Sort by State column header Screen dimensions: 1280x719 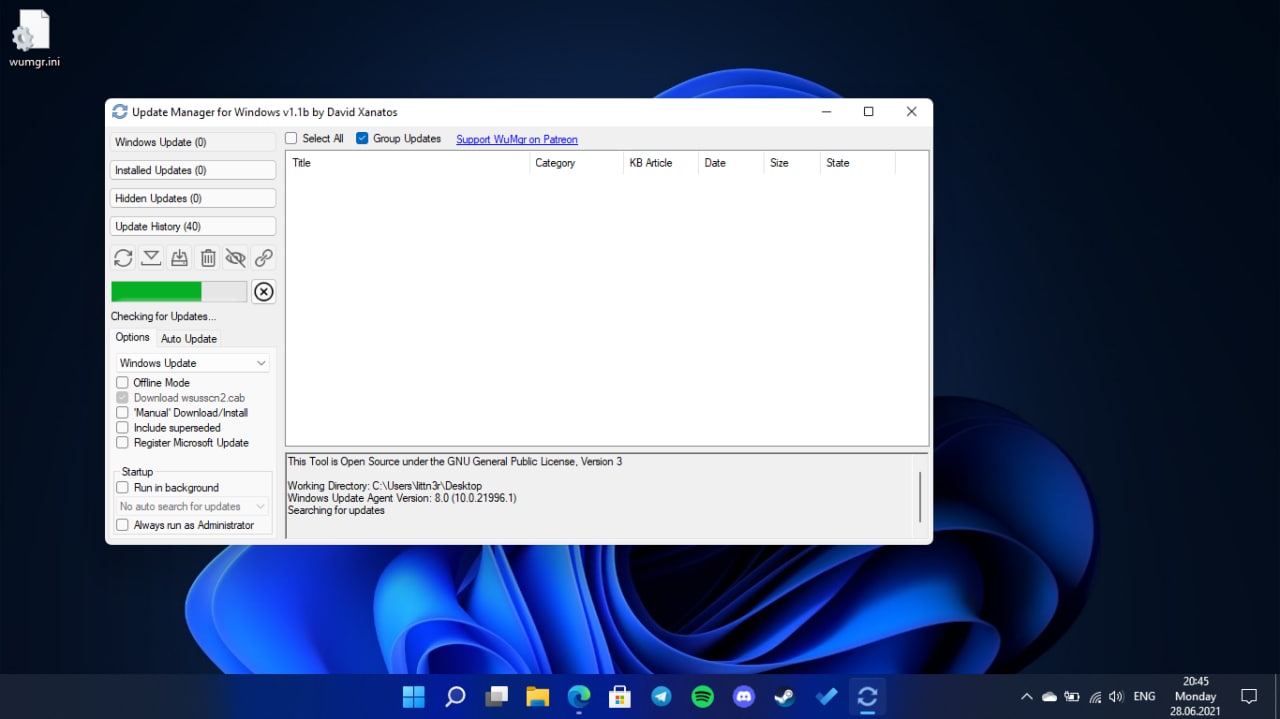(858, 163)
